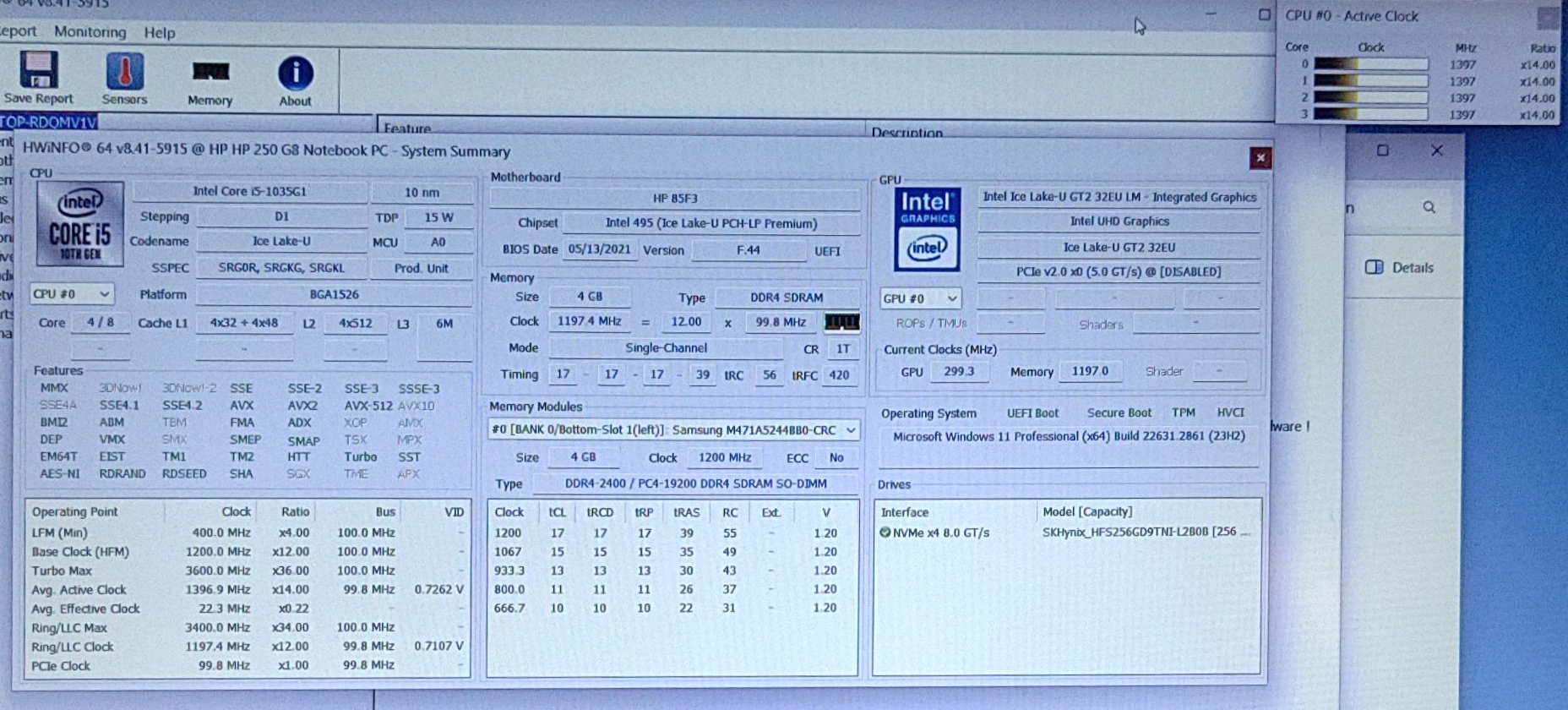1568x710 pixels.
Task: Expand the GPU #0 selector dropdown
Action: 920,298
